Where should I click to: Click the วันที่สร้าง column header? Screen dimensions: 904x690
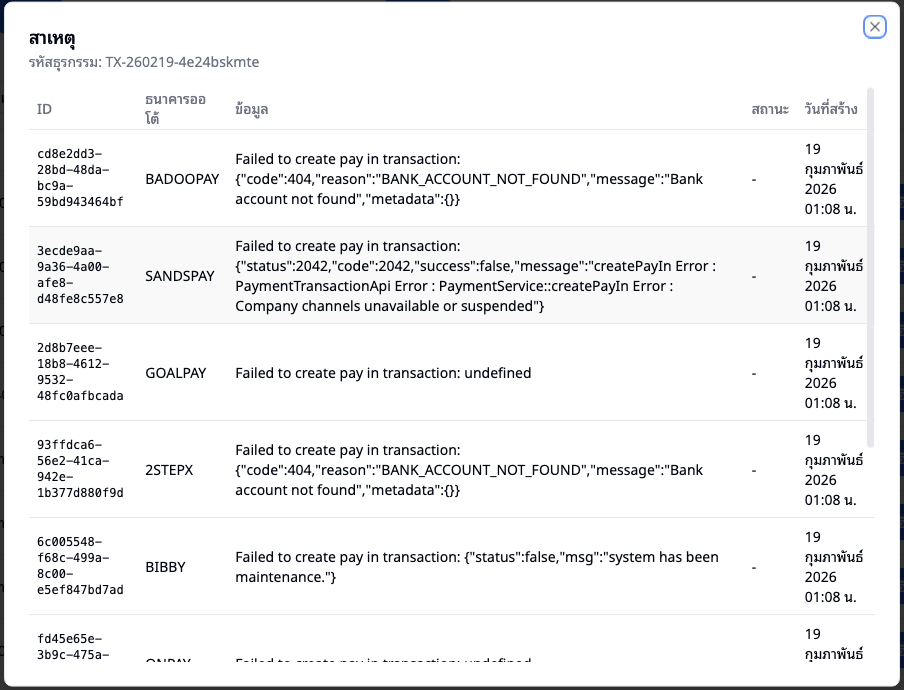pyautogui.click(x=831, y=109)
